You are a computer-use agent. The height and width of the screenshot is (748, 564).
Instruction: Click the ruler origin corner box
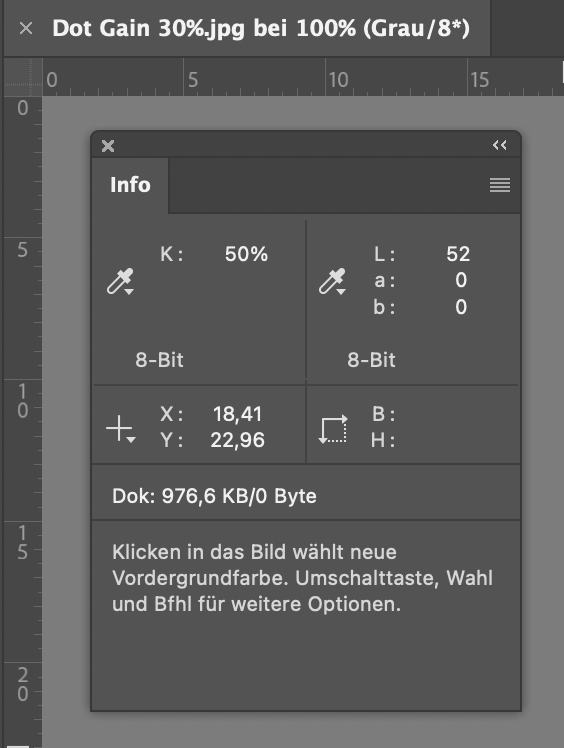coord(23,77)
